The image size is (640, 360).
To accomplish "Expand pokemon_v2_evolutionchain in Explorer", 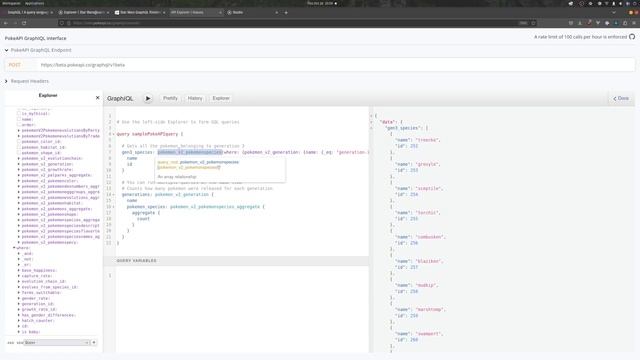I will coord(19,158).
